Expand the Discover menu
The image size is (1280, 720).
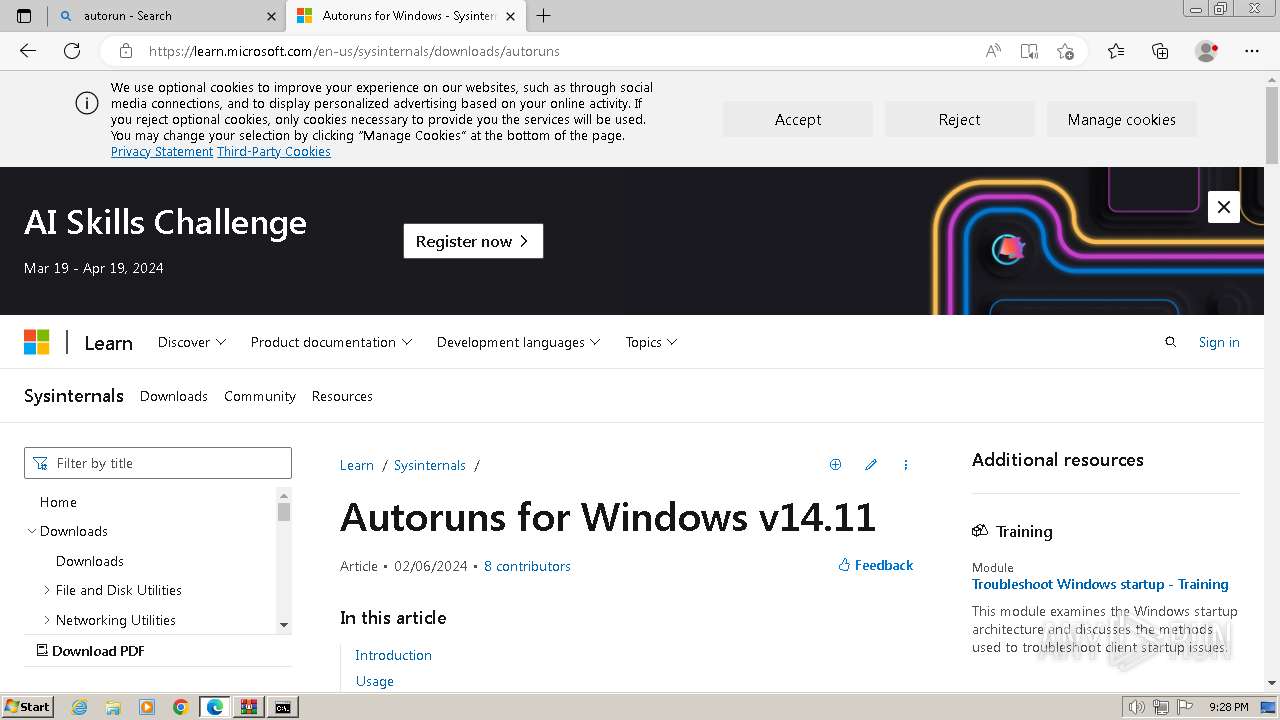192,342
